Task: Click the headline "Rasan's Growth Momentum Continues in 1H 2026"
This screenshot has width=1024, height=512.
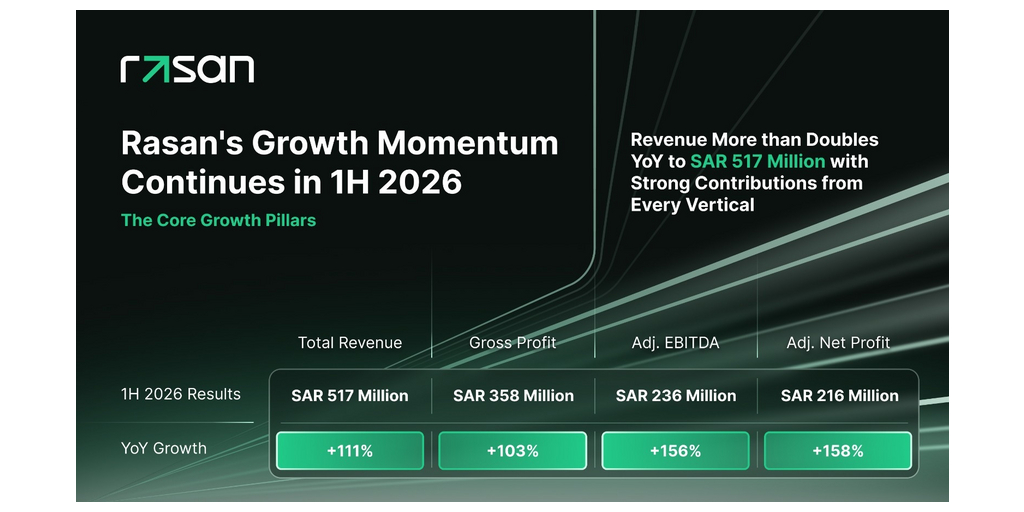Action: pos(340,163)
